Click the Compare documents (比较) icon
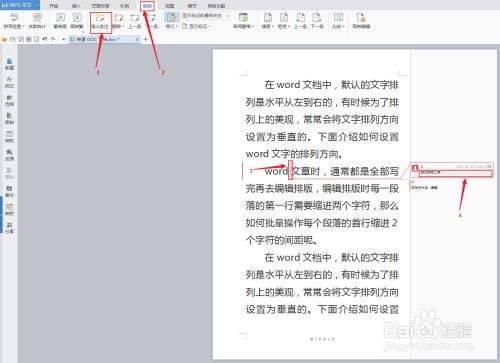 coord(338,18)
